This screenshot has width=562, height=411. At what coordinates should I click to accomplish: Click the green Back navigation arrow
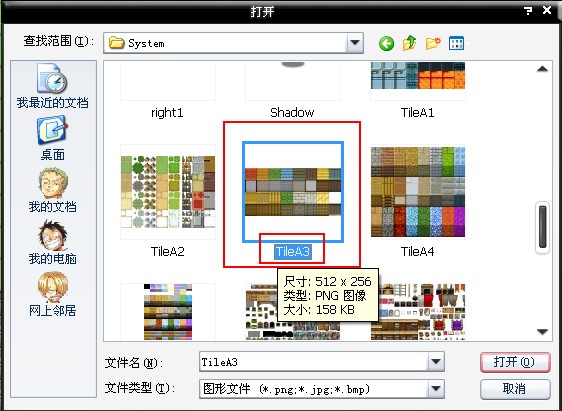(x=386, y=44)
